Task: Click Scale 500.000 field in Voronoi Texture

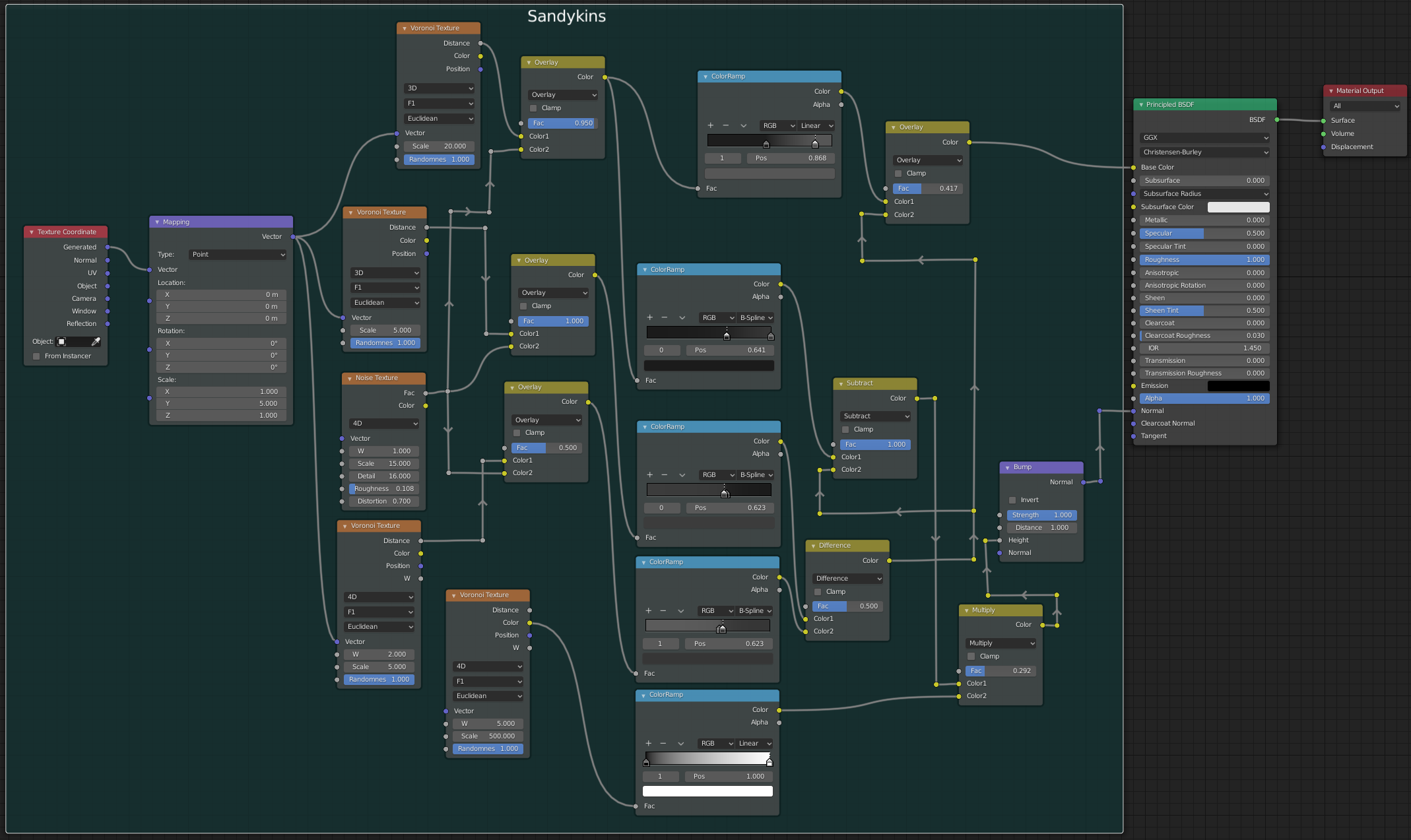Action: pyautogui.click(x=488, y=736)
